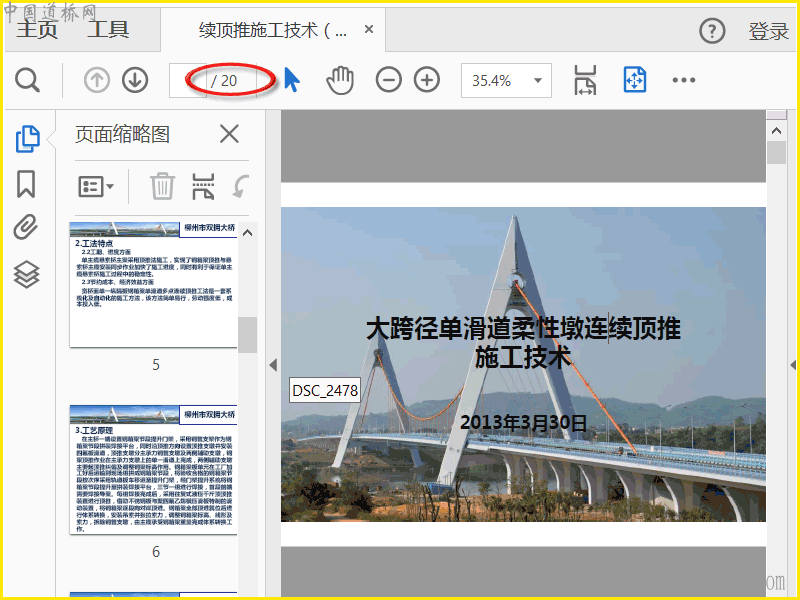
Task: Collapse left pane with triangle arrow
Action: (x=273, y=365)
